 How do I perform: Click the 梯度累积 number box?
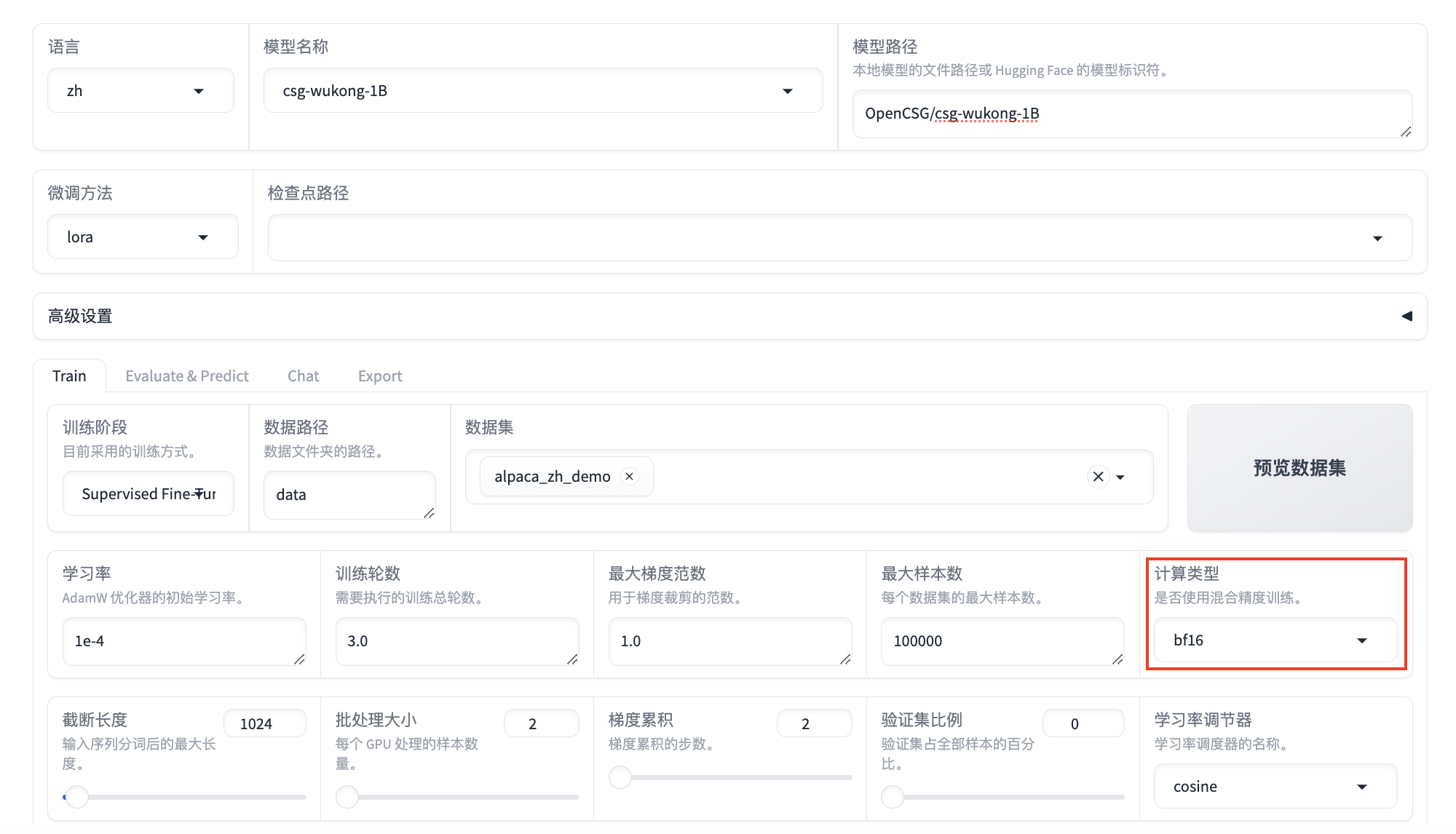tap(813, 723)
